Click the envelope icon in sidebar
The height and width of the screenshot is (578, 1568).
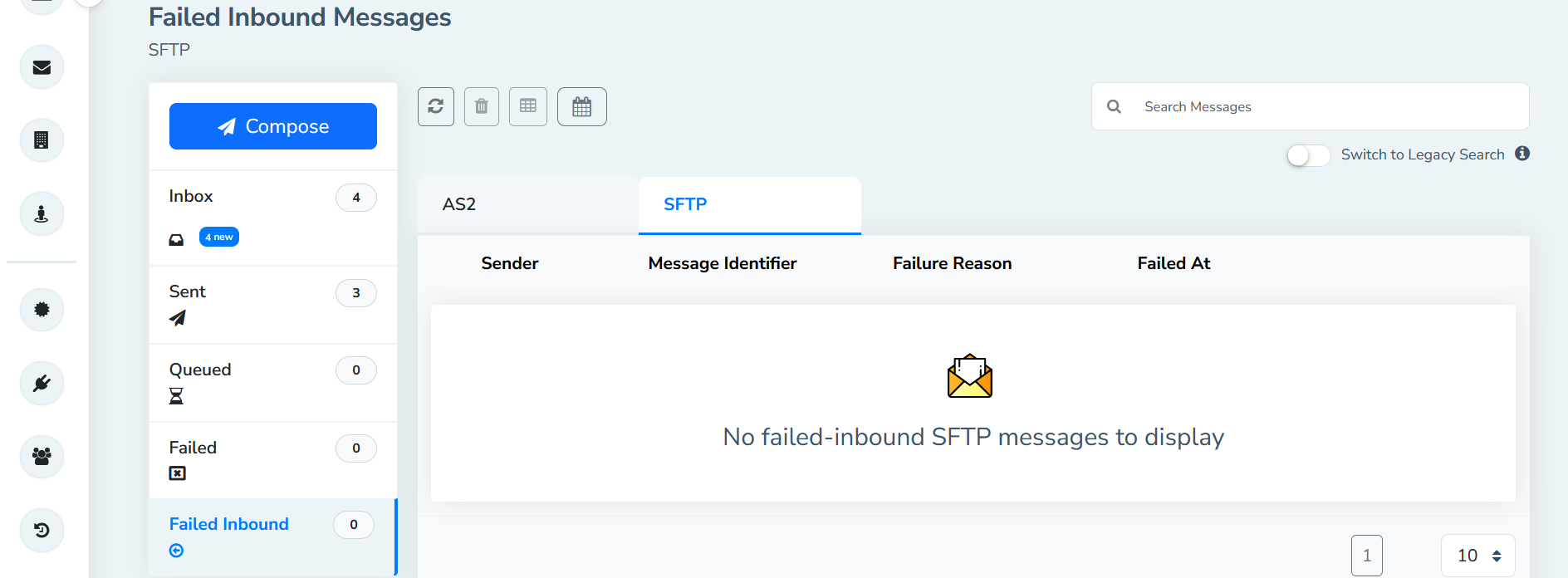[x=42, y=67]
